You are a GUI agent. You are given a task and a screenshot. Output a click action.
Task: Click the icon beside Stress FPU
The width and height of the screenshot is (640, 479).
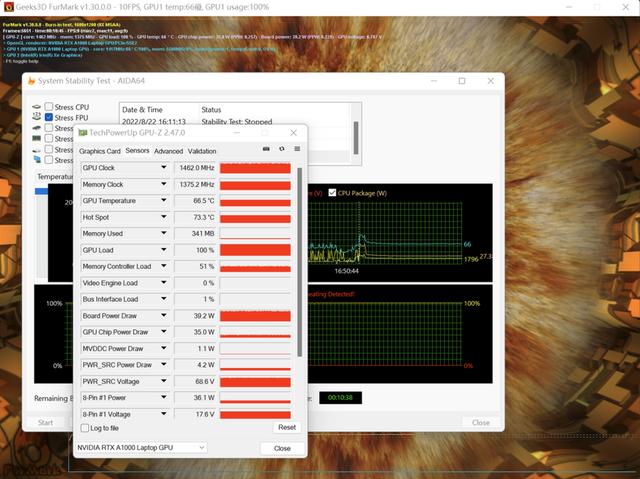click(x=37, y=117)
